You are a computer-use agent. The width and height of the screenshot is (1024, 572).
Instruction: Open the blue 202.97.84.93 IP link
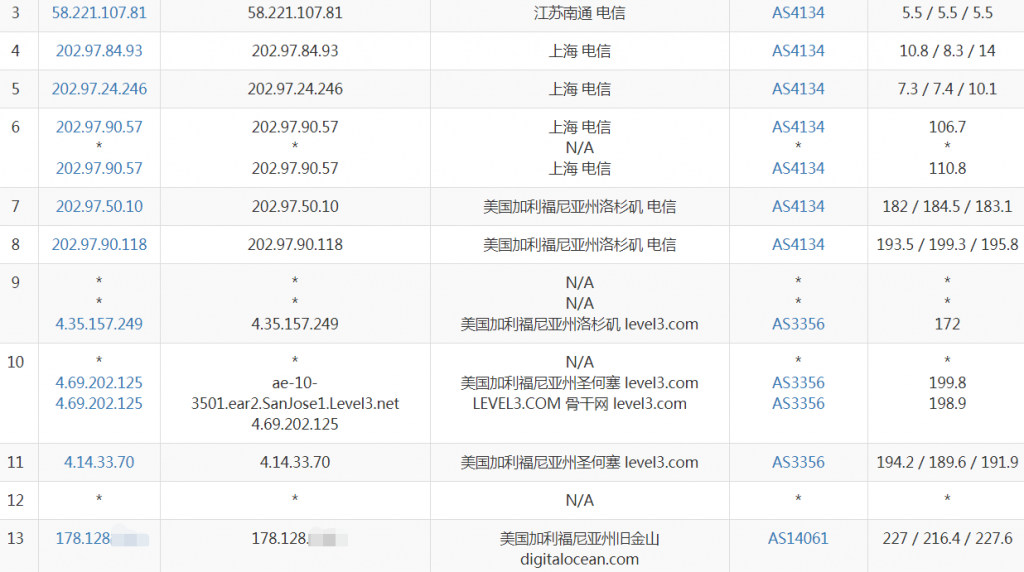click(99, 50)
